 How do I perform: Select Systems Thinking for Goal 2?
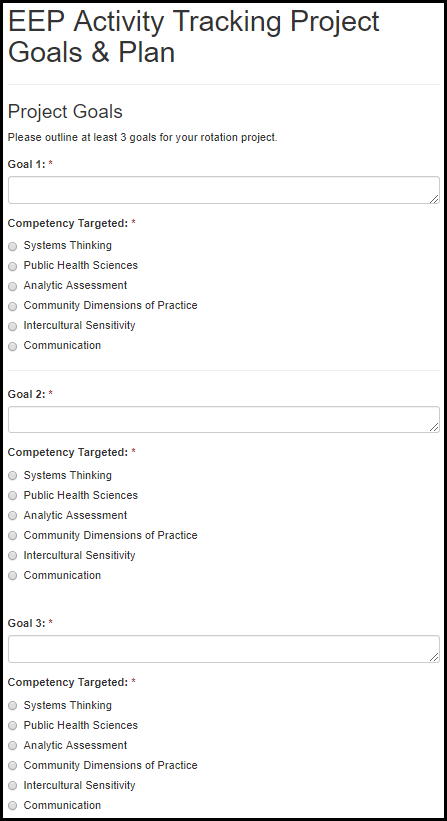pos(13,475)
